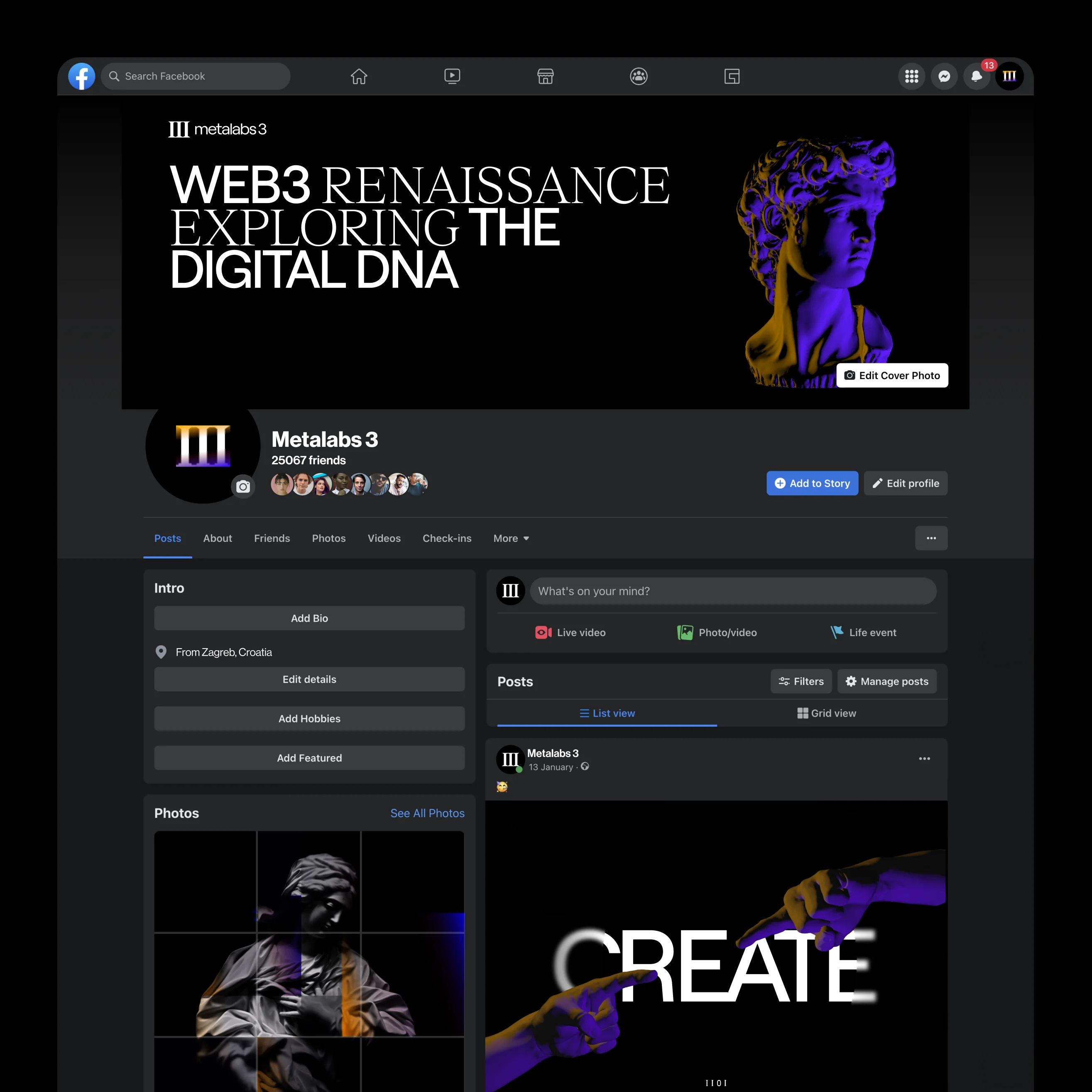Click camera icon on profile picture
Screen dimensions: 1092x1092
tap(243, 487)
